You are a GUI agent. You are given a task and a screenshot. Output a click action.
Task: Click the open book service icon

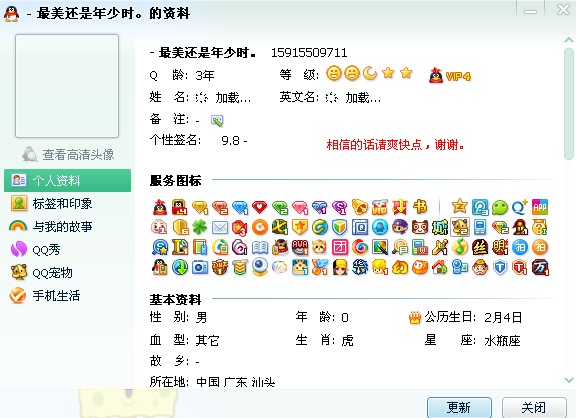click(x=260, y=248)
